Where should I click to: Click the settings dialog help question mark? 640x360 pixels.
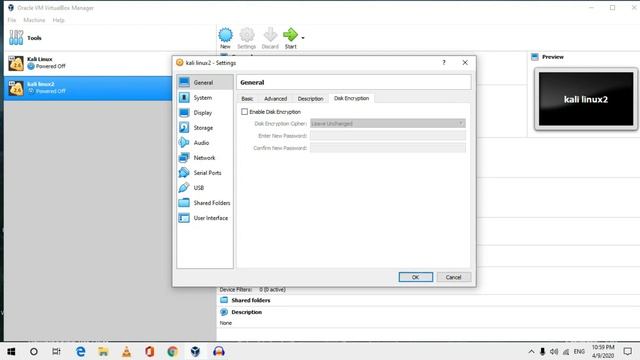(x=444, y=62)
